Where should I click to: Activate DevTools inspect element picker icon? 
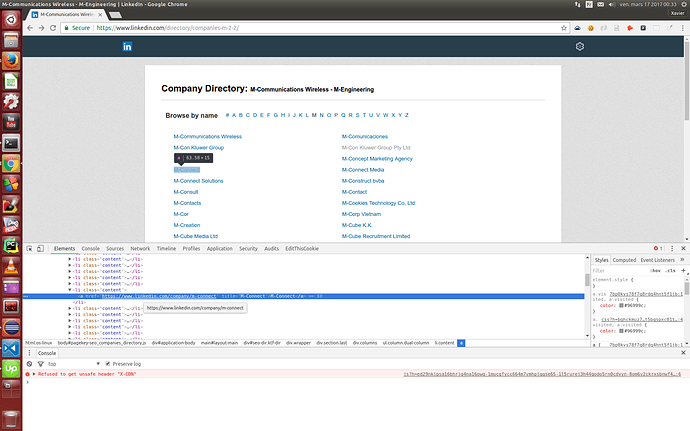29,248
